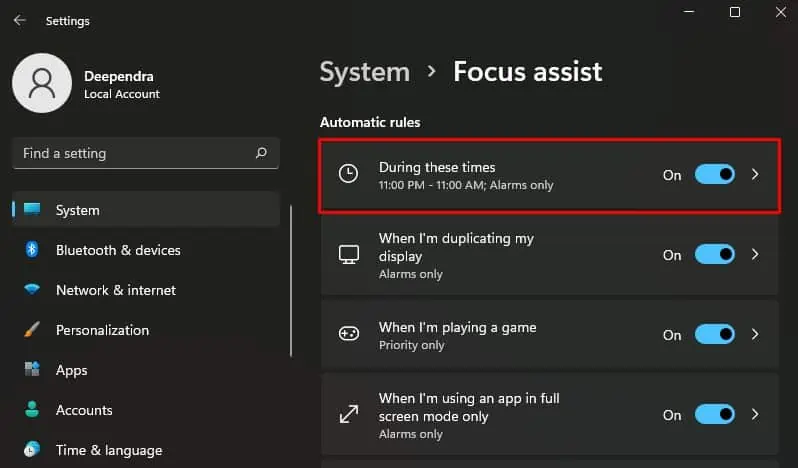Click the Local Account label
This screenshot has height=468, width=798.
coord(122,94)
